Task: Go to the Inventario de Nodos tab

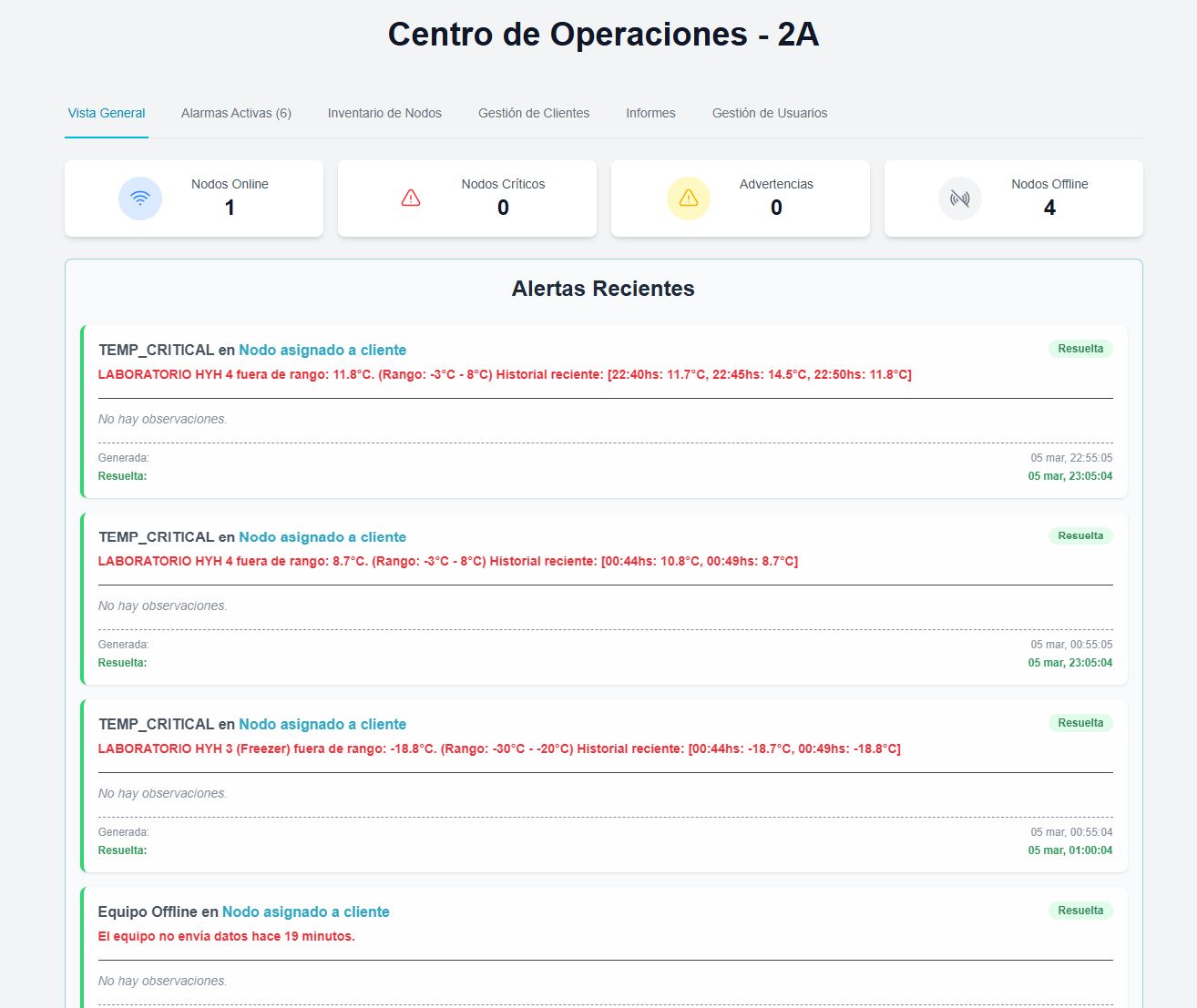Action: pyautogui.click(x=384, y=113)
